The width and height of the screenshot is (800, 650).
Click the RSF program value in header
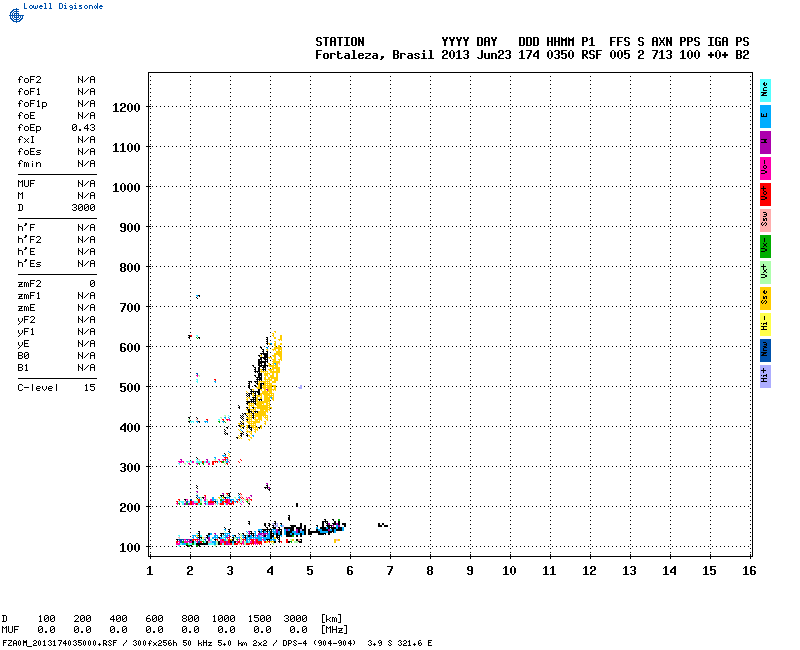click(x=591, y=55)
